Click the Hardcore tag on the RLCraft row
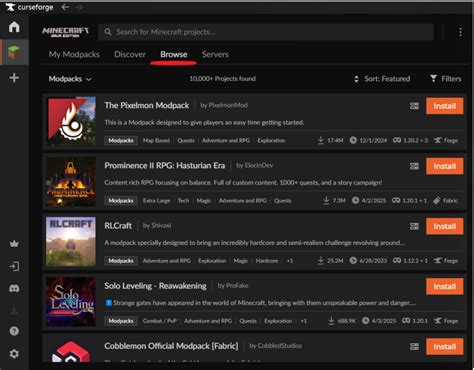Image resolution: width=474 pixels, height=370 pixels. coord(267,261)
